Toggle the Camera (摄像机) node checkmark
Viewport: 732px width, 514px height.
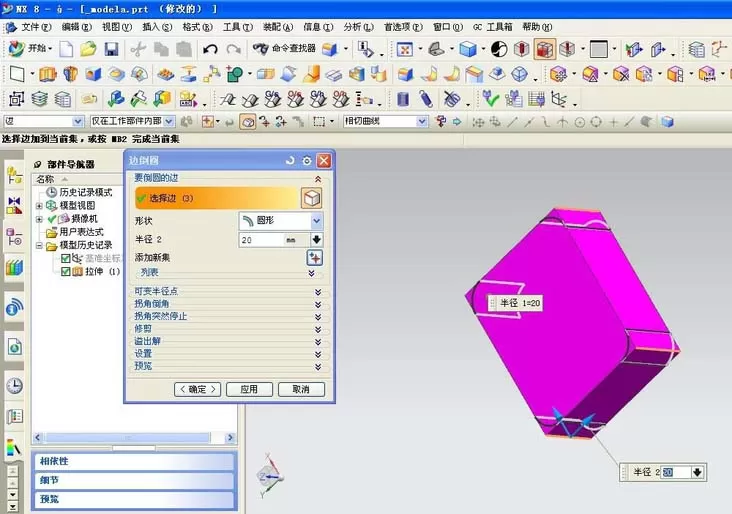click(x=52, y=218)
